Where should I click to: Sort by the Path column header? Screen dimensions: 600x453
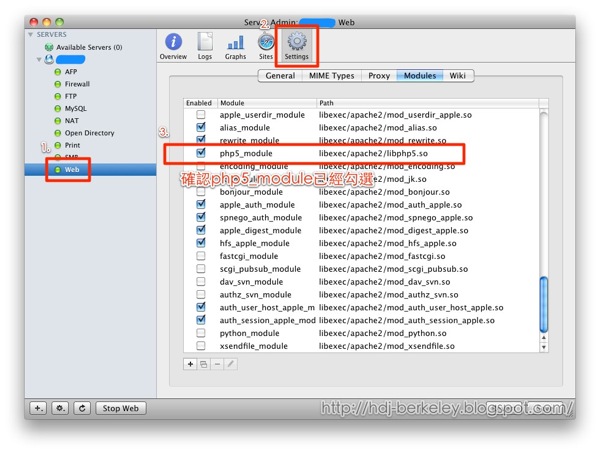(427, 103)
